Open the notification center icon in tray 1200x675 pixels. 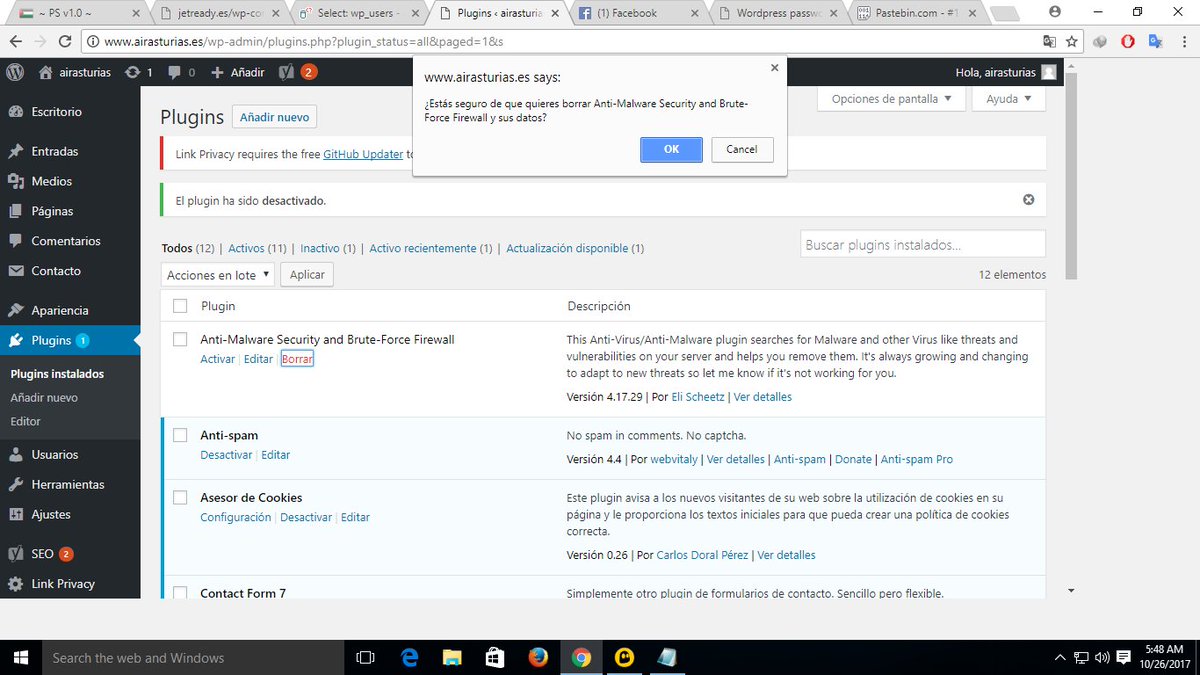coord(1123,657)
